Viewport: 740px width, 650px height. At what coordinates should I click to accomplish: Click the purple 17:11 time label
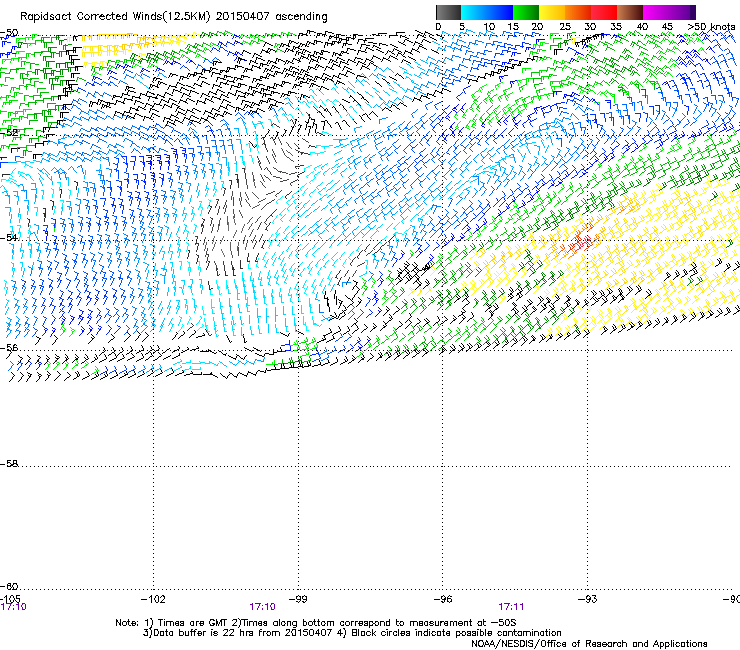(x=511, y=607)
